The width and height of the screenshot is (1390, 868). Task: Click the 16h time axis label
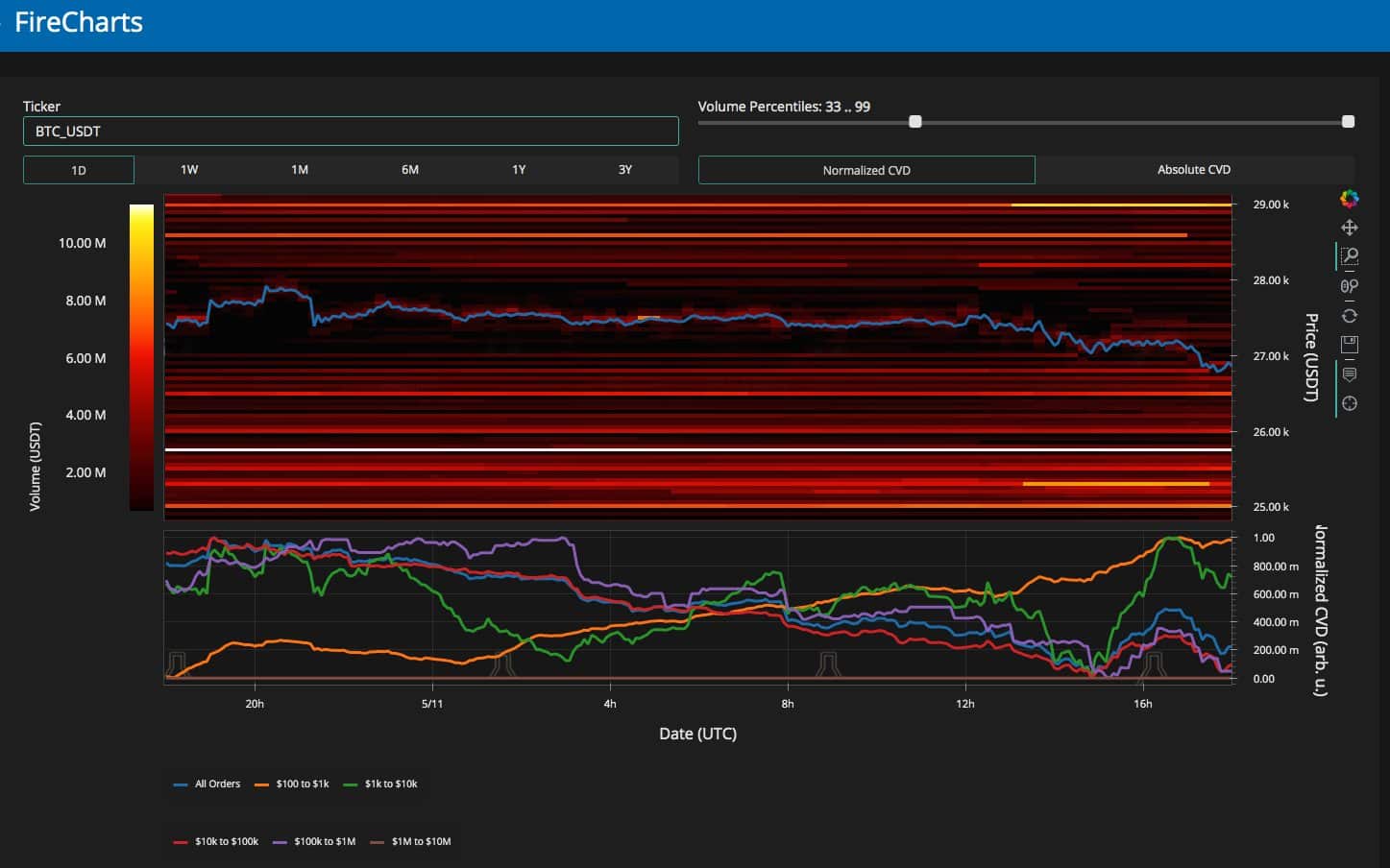pos(1142,704)
